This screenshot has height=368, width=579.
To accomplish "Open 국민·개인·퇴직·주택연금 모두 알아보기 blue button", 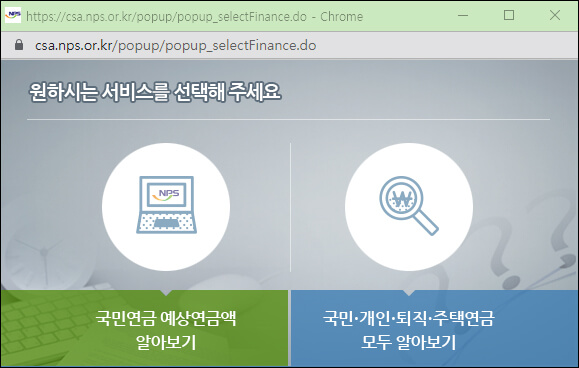I will [435, 328].
